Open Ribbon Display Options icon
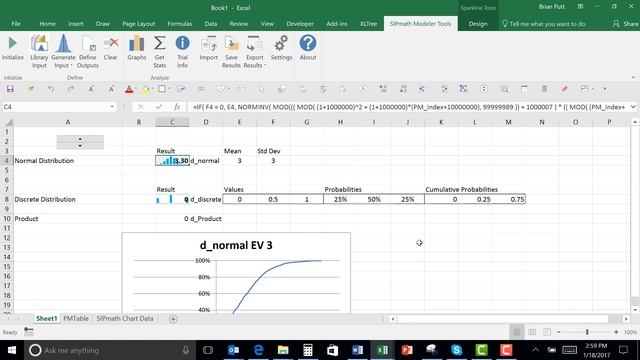This screenshot has height=360, width=640. (x=580, y=7)
